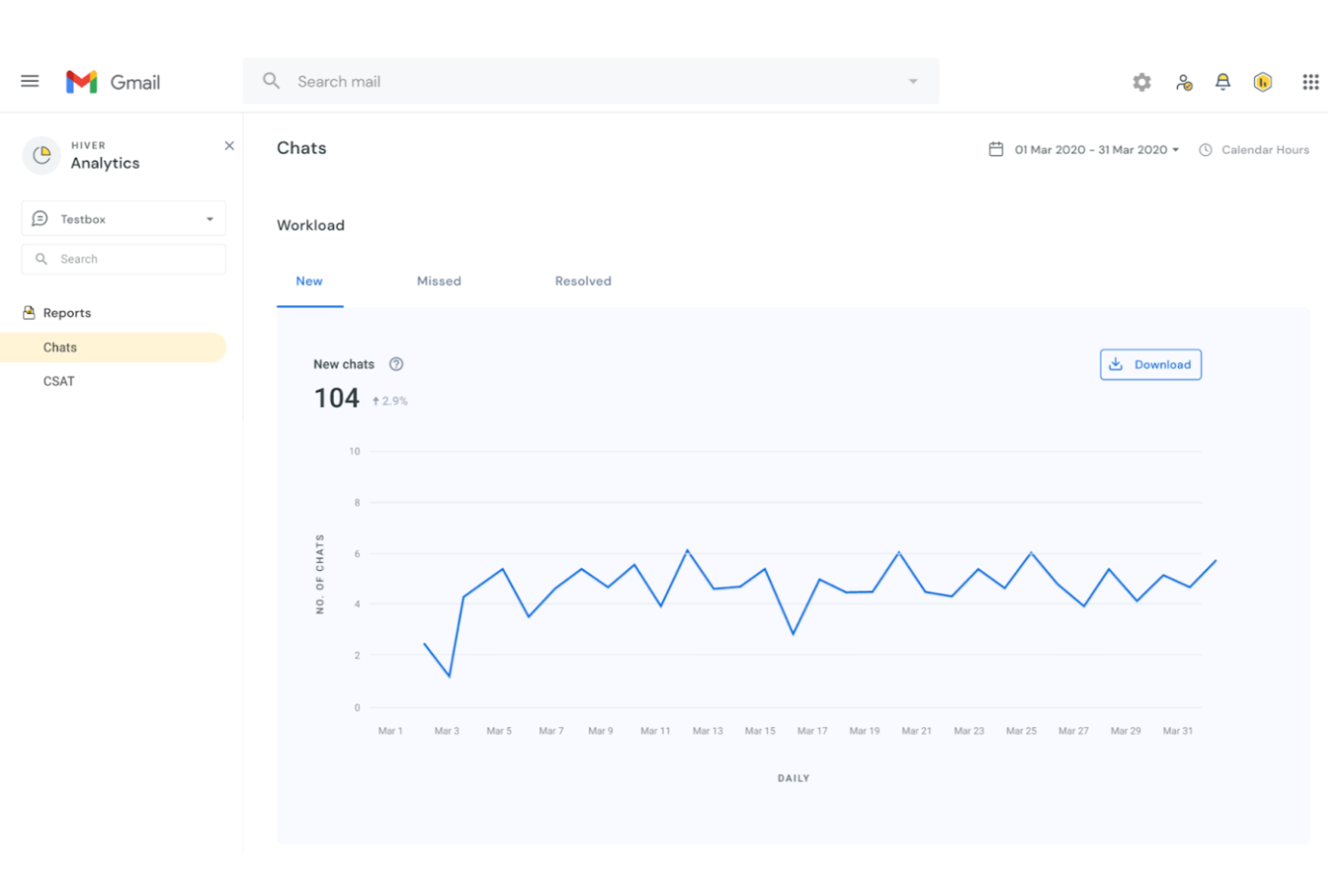Select the New workload tab
Screen dimensions: 1344x896
[309, 281]
